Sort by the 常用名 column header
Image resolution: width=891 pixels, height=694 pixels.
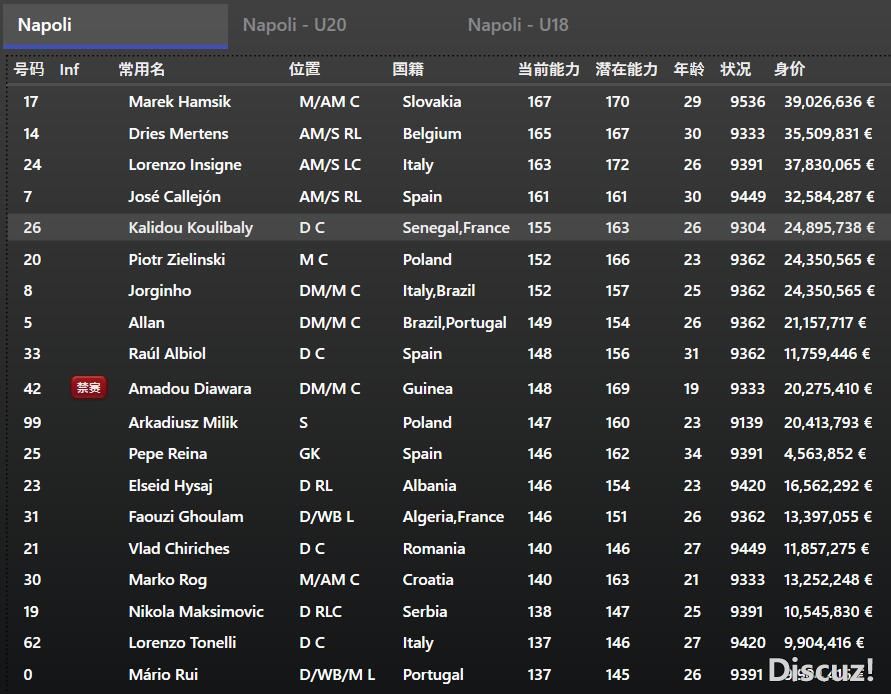coord(141,69)
